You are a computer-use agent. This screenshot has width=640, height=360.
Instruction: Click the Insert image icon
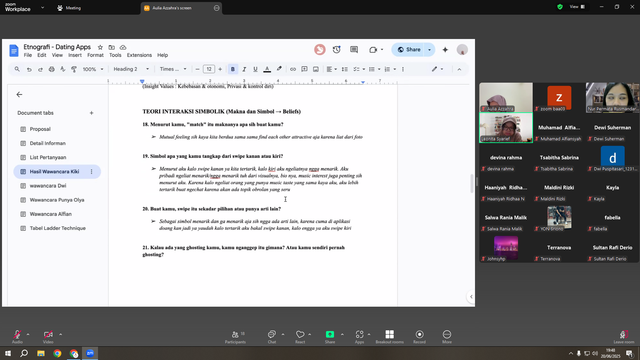(x=316, y=69)
